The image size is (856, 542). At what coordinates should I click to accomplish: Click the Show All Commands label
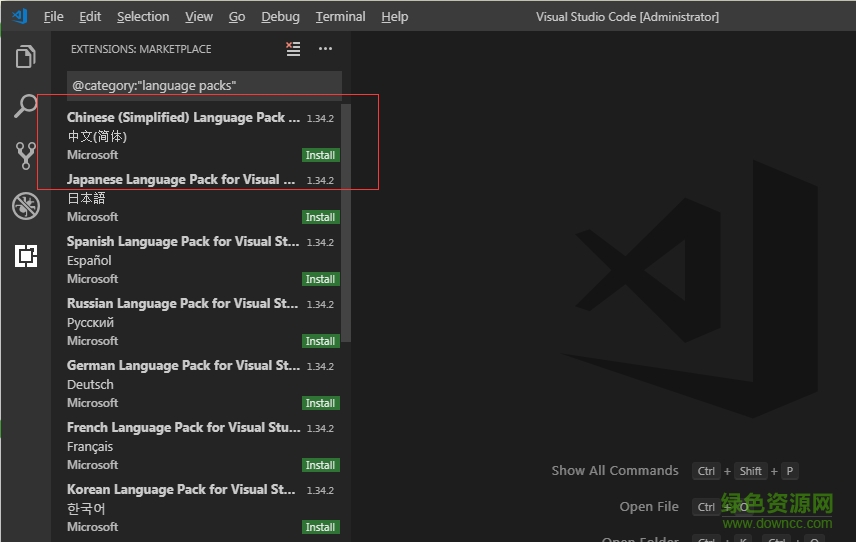pyautogui.click(x=615, y=470)
